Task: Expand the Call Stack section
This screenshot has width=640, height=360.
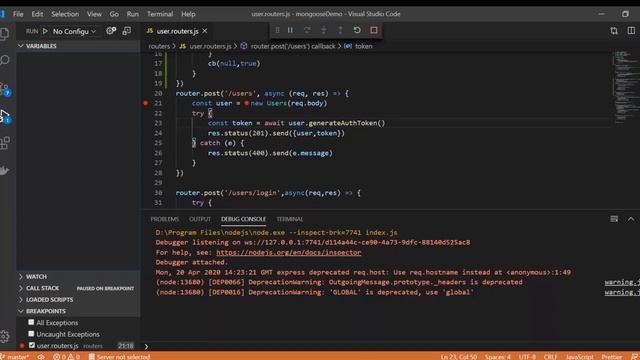Action: tap(78, 288)
